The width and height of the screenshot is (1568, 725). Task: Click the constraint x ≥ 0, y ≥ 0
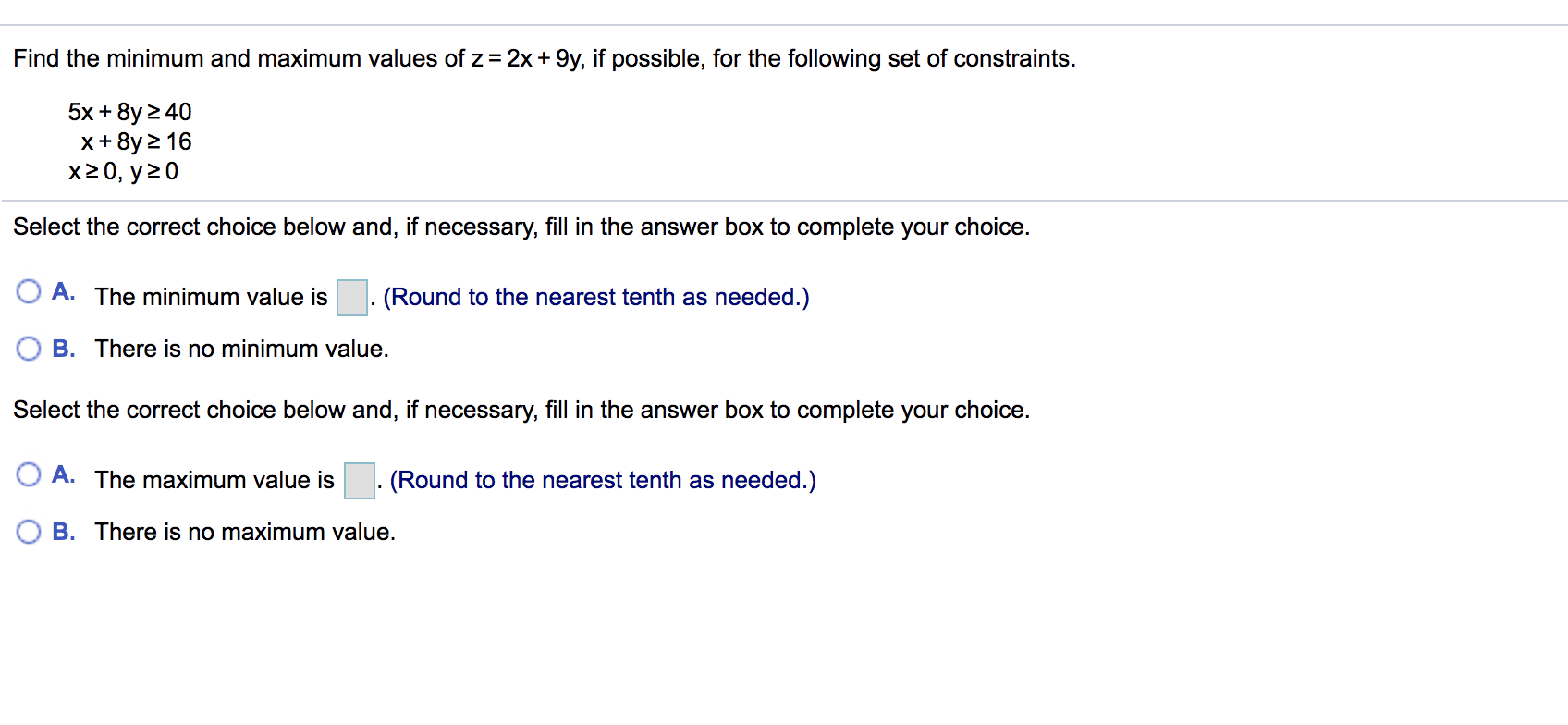click(x=123, y=171)
